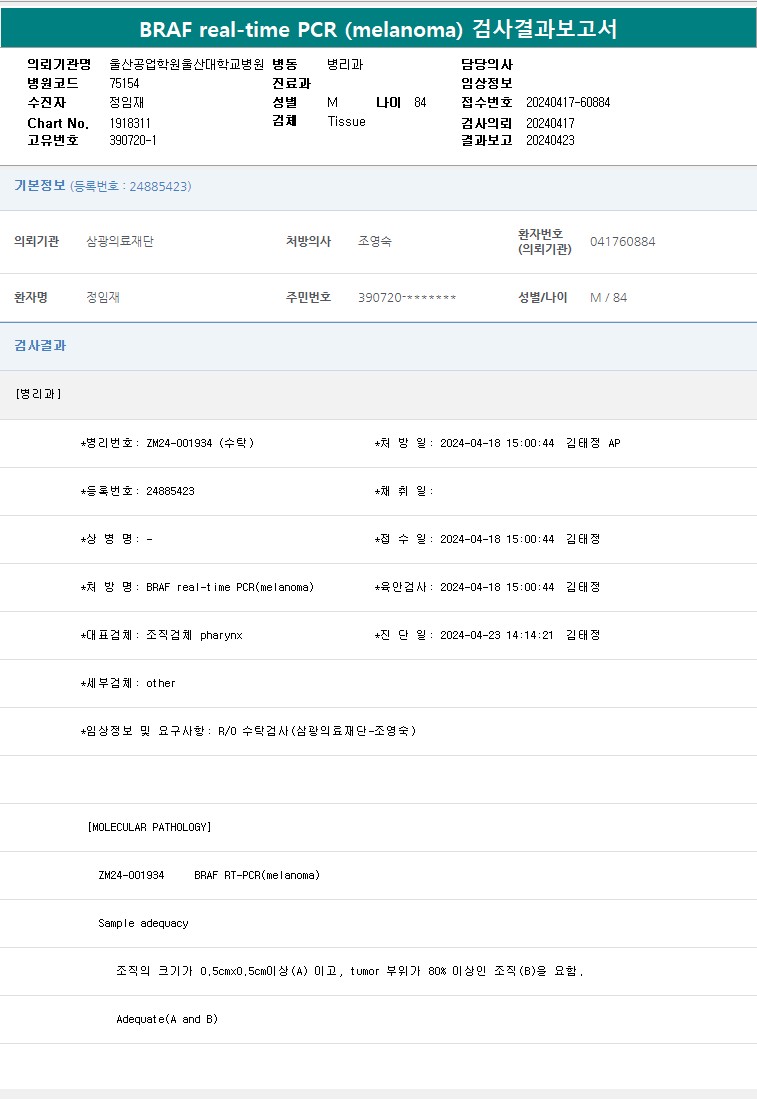The height and width of the screenshot is (1099, 757).
Task: Click 대표검체 조직검체 pharynx line
Action: point(162,635)
